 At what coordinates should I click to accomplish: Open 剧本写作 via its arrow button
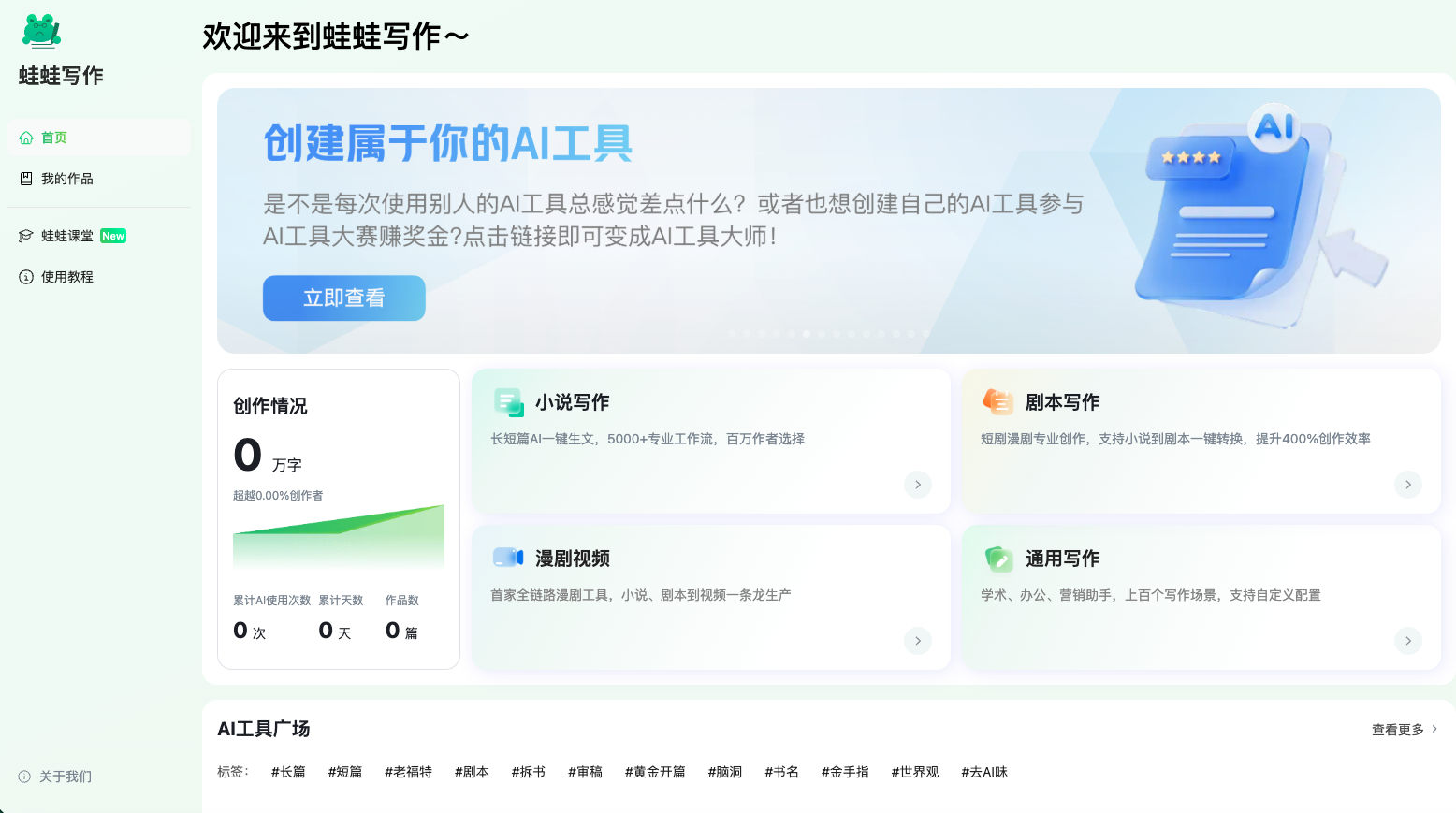tap(1407, 485)
